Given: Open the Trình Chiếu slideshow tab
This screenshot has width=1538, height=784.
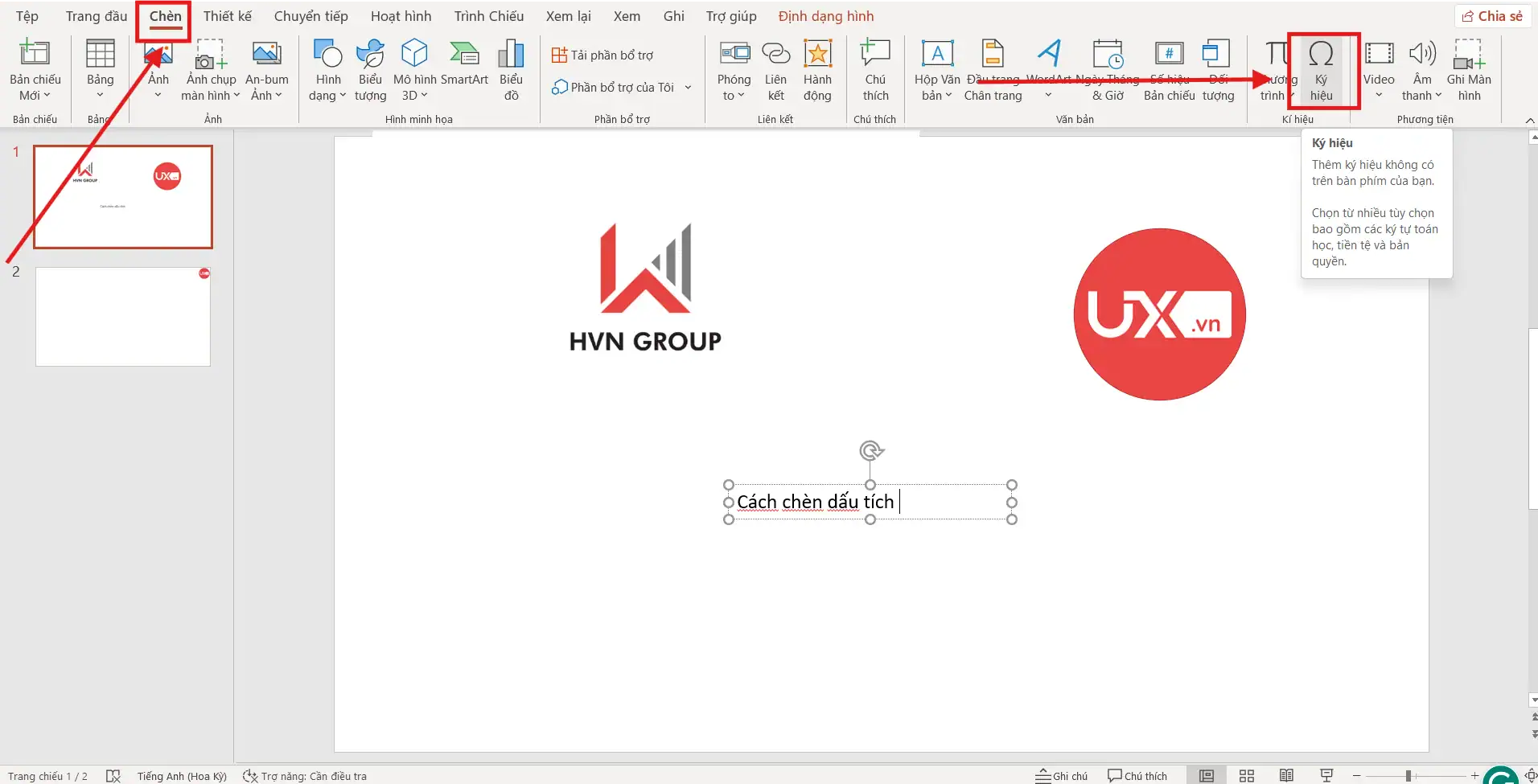Looking at the screenshot, I should (489, 16).
